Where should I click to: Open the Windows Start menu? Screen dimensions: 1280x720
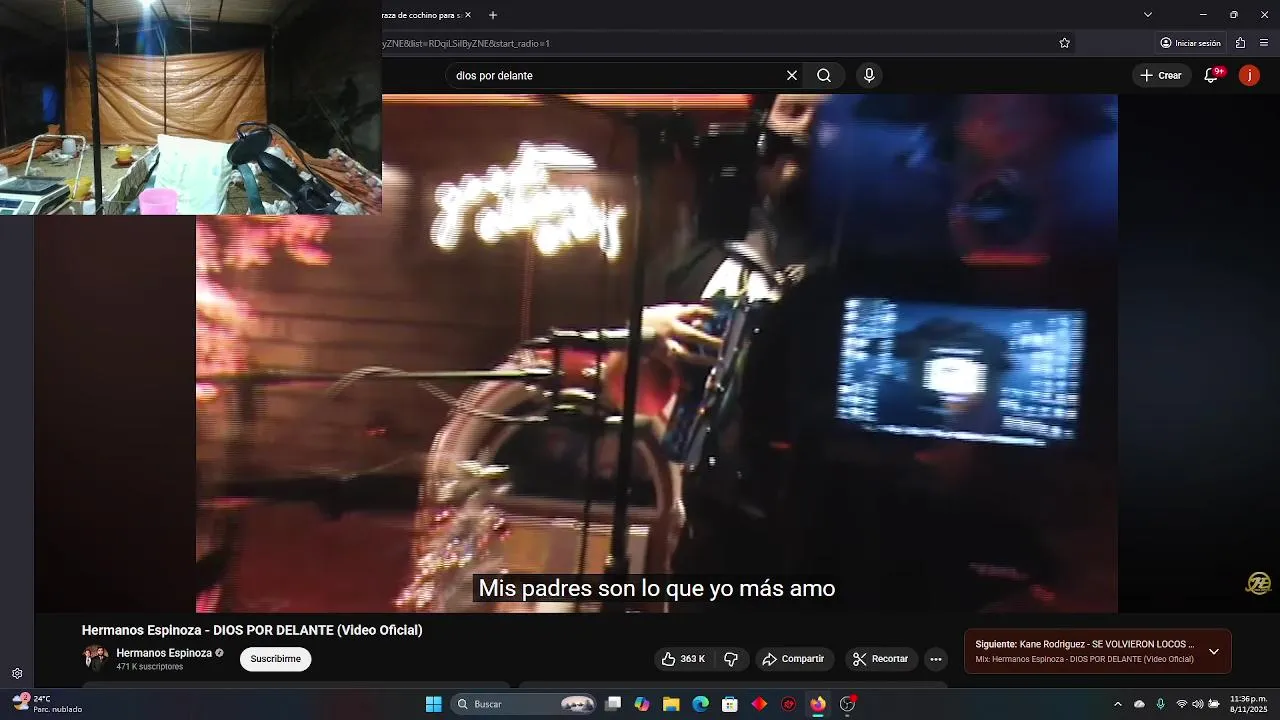click(x=434, y=704)
